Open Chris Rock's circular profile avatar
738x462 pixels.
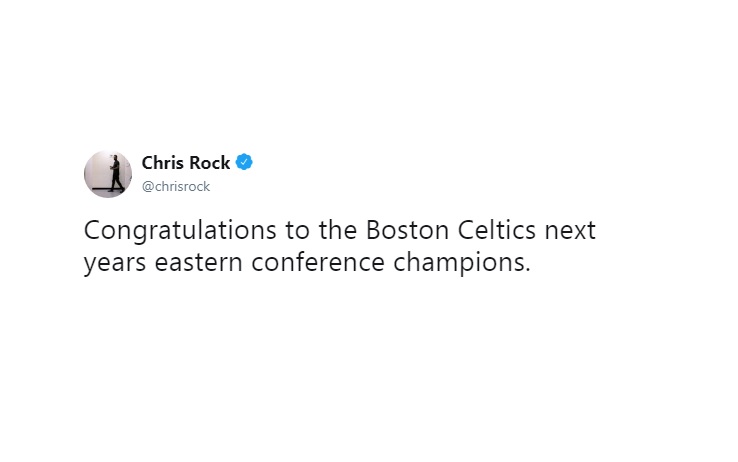point(108,174)
